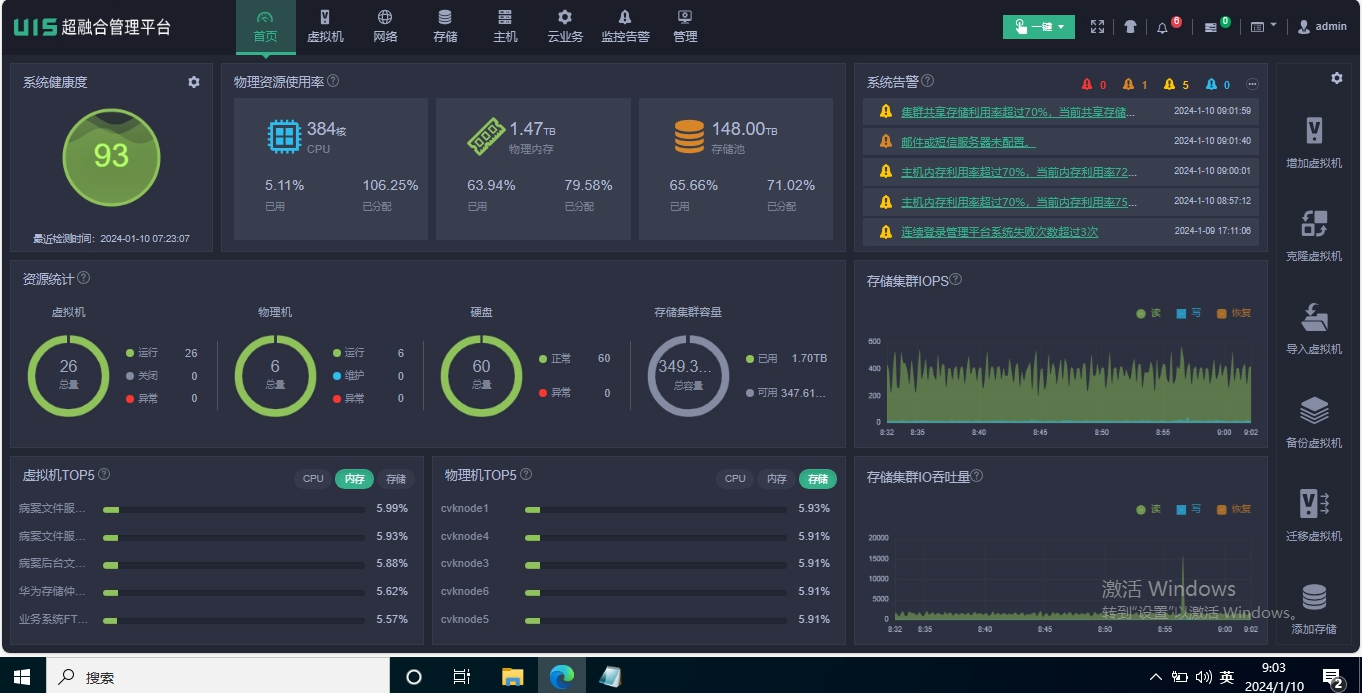Open alarm 连续登录管理平台失败次数超过3次
This screenshot has width=1362, height=693.
point(999,232)
